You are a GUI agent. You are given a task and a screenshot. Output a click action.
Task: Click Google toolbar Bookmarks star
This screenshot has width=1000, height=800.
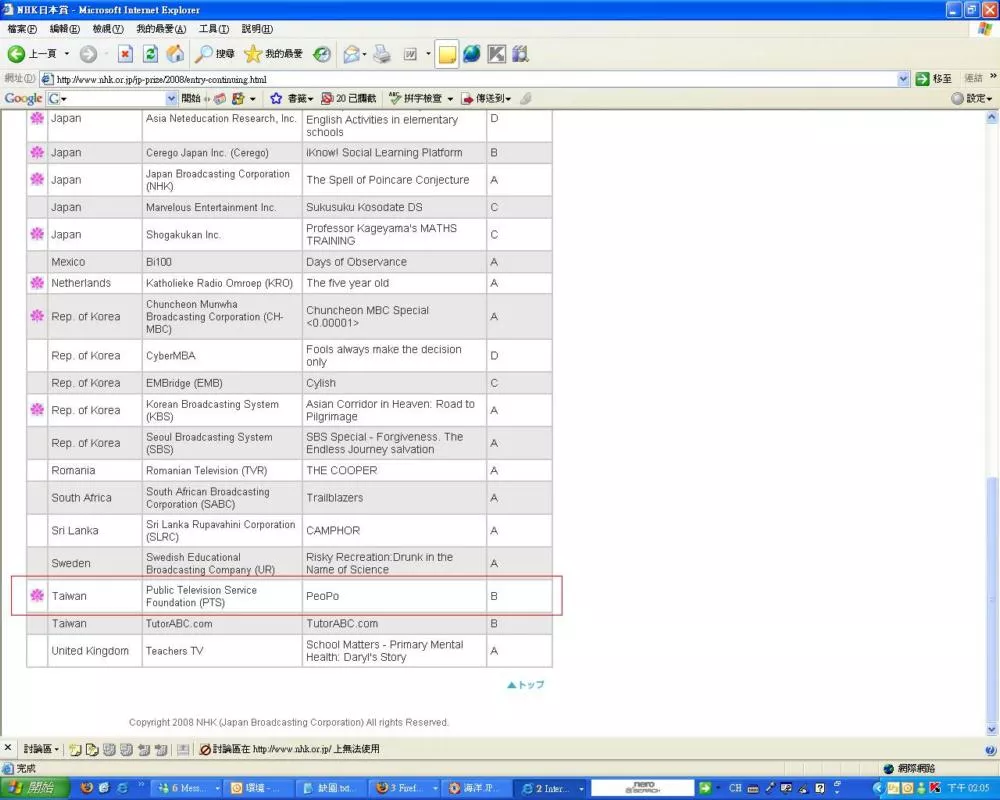[276, 98]
